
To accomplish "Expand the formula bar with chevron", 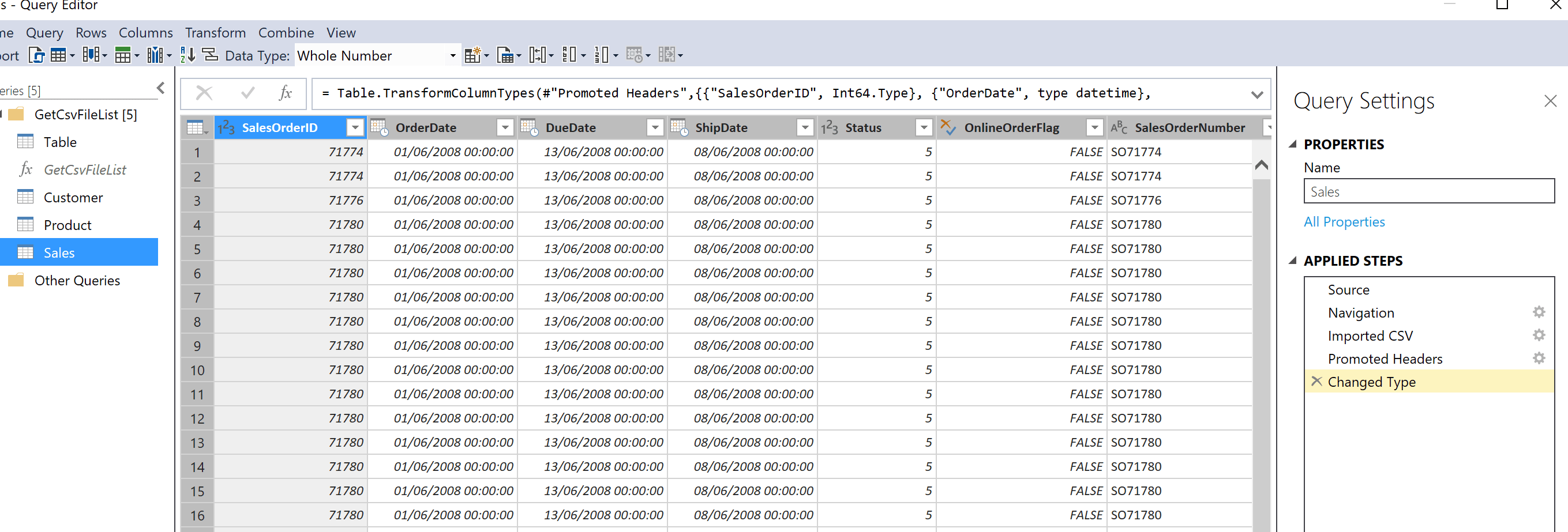I will tap(1257, 95).
